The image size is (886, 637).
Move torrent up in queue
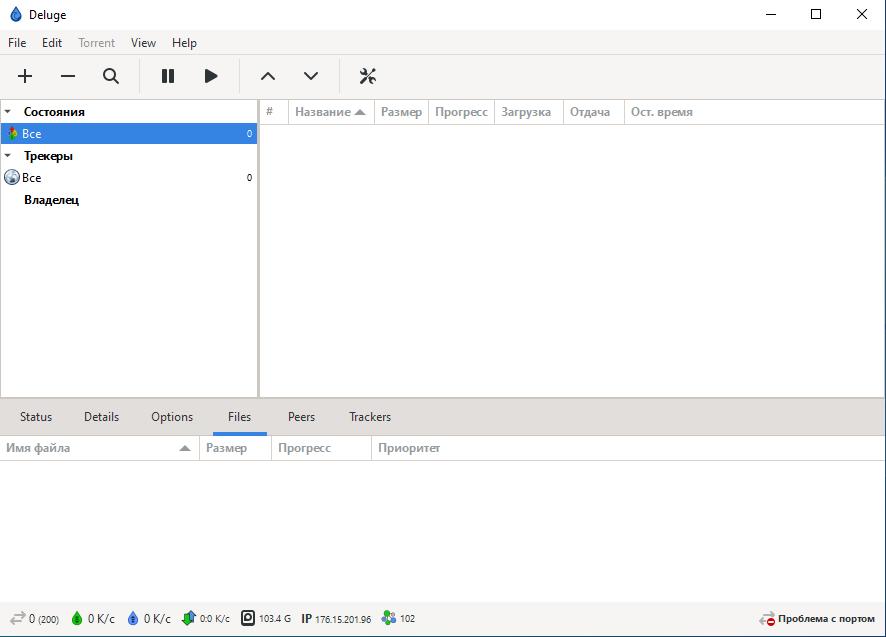click(x=267, y=76)
